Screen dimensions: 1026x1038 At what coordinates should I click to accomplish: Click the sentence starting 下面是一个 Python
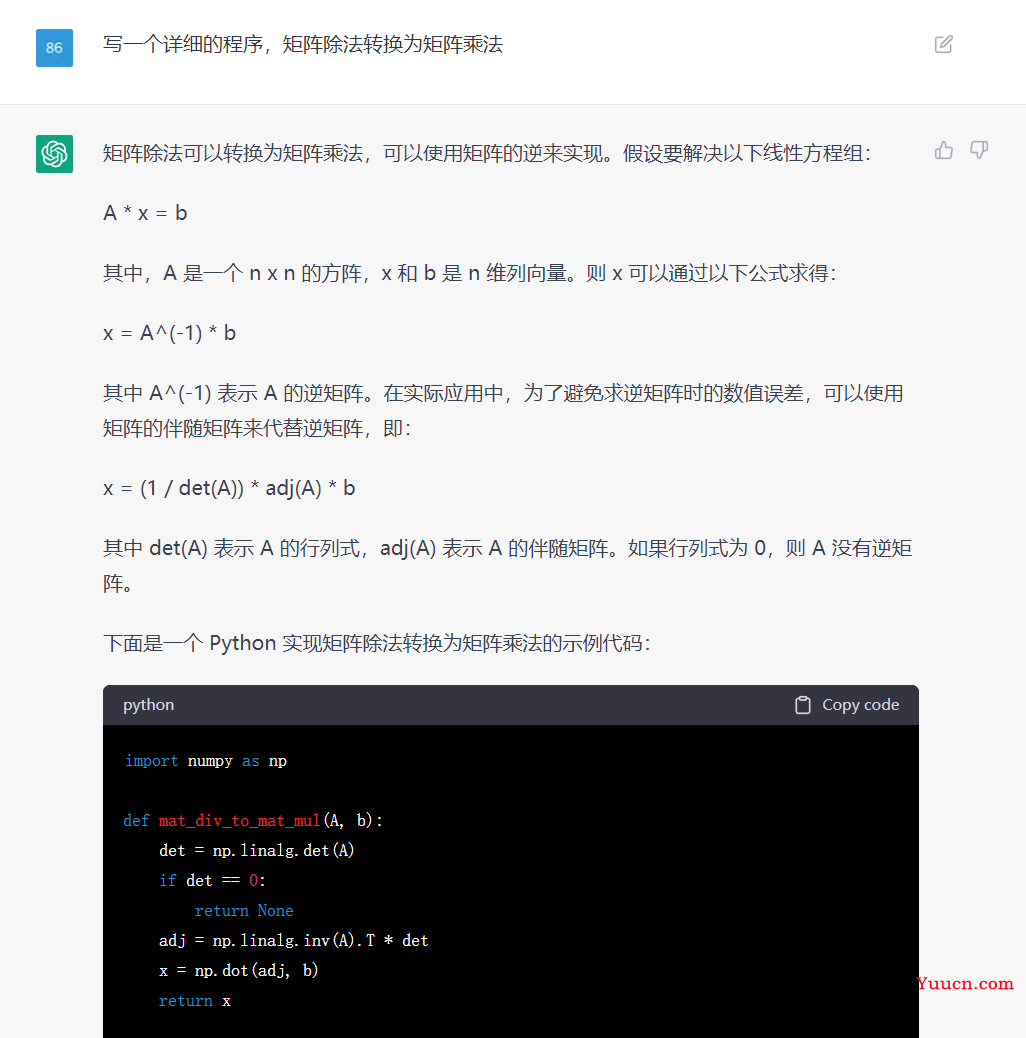tap(377, 643)
